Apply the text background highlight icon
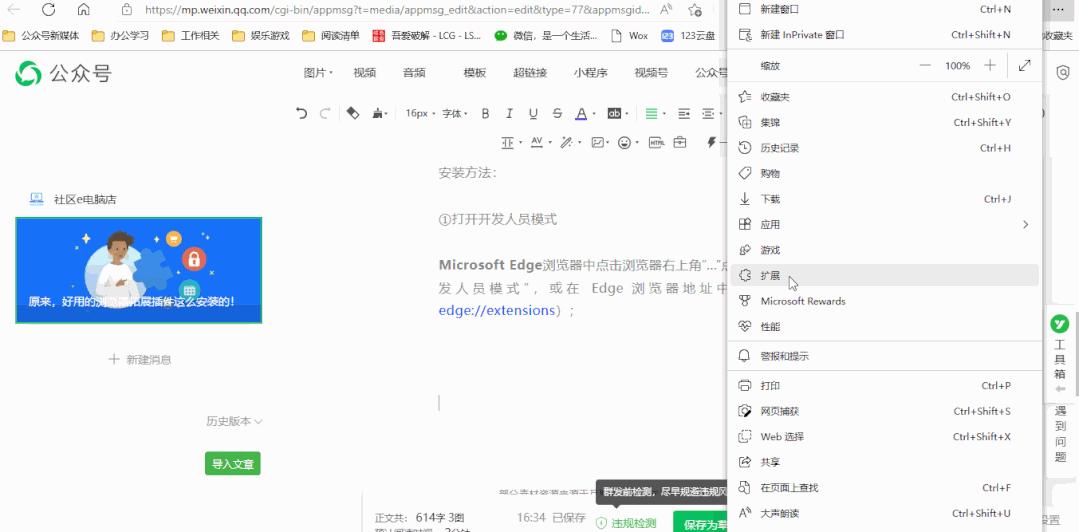This screenshot has height=532, width=1079. 614,114
